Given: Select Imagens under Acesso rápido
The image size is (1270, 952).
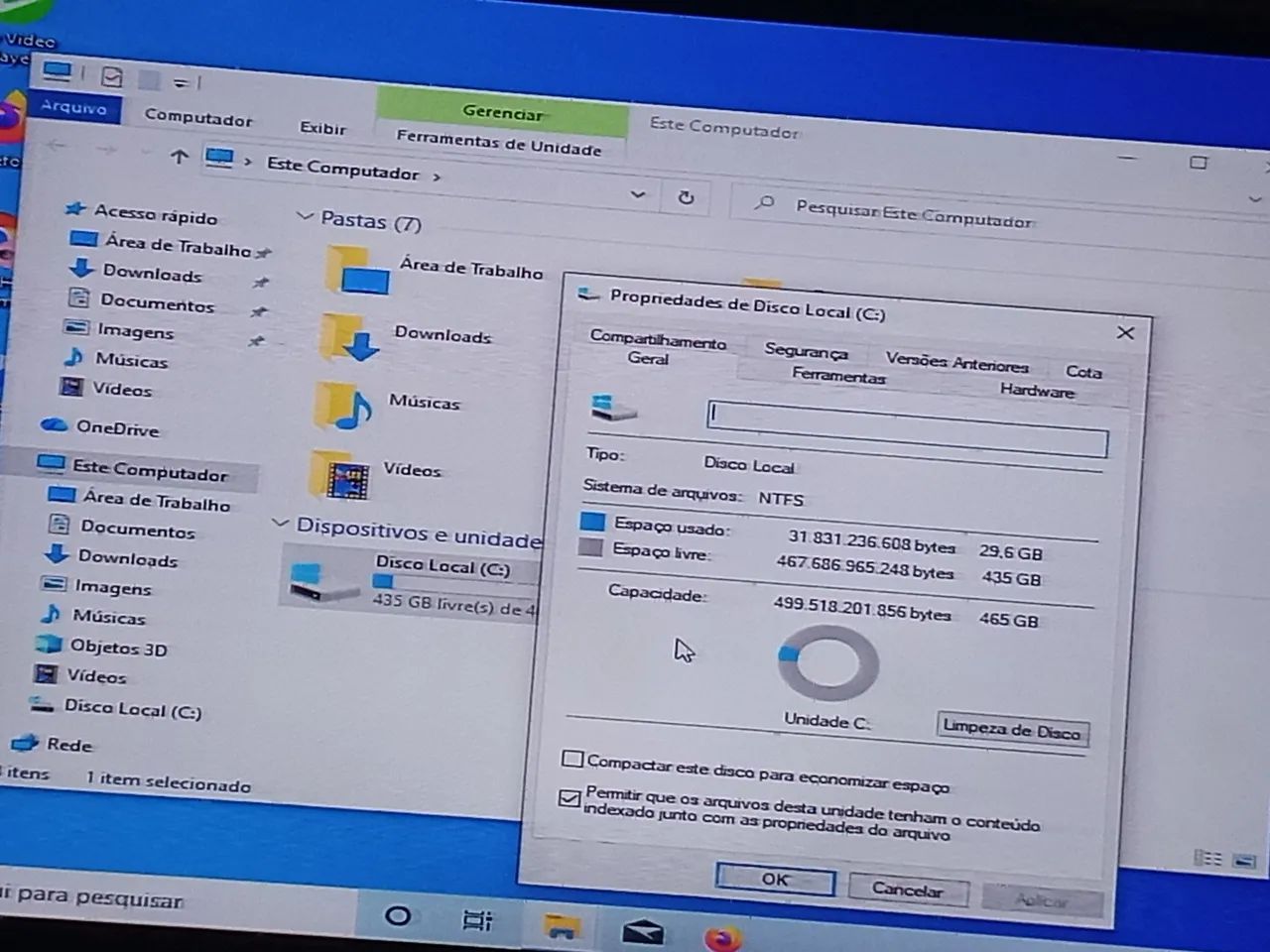Looking at the screenshot, I should [x=135, y=331].
